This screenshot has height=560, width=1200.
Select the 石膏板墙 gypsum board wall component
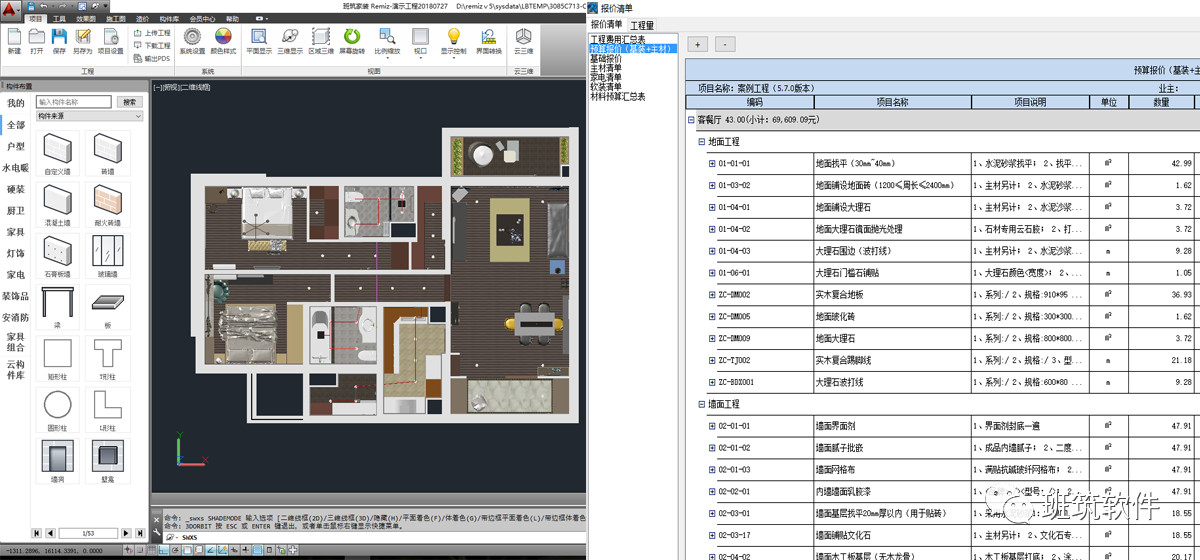click(x=58, y=257)
